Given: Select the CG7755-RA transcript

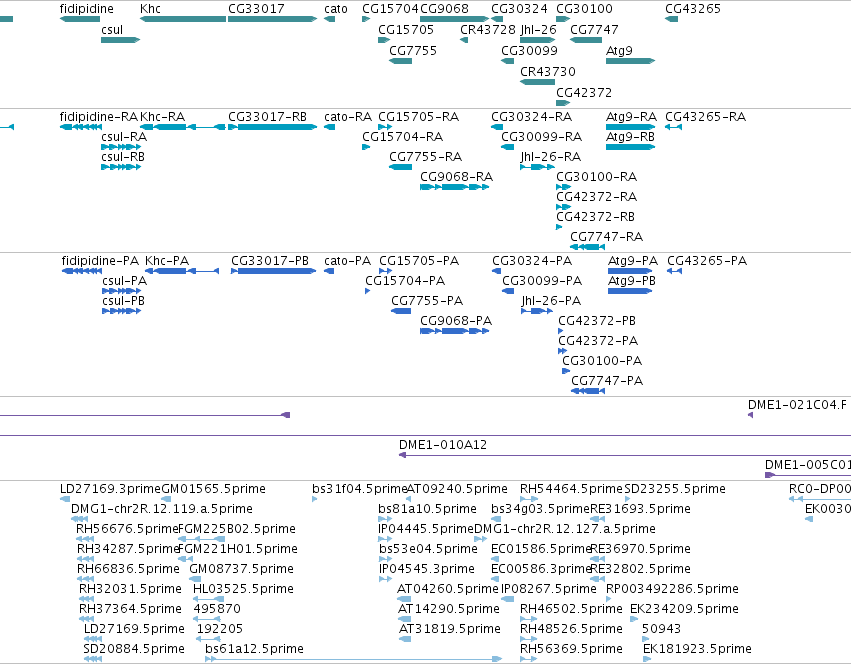Looking at the screenshot, I should [x=401, y=167].
